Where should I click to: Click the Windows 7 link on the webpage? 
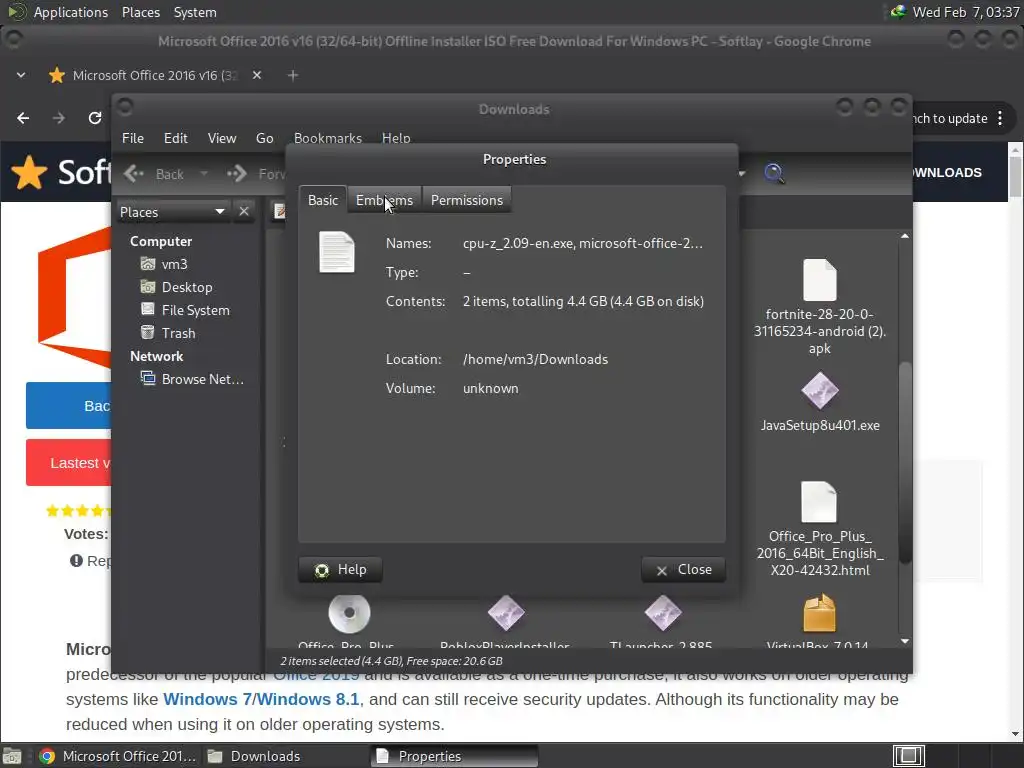tap(207, 699)
